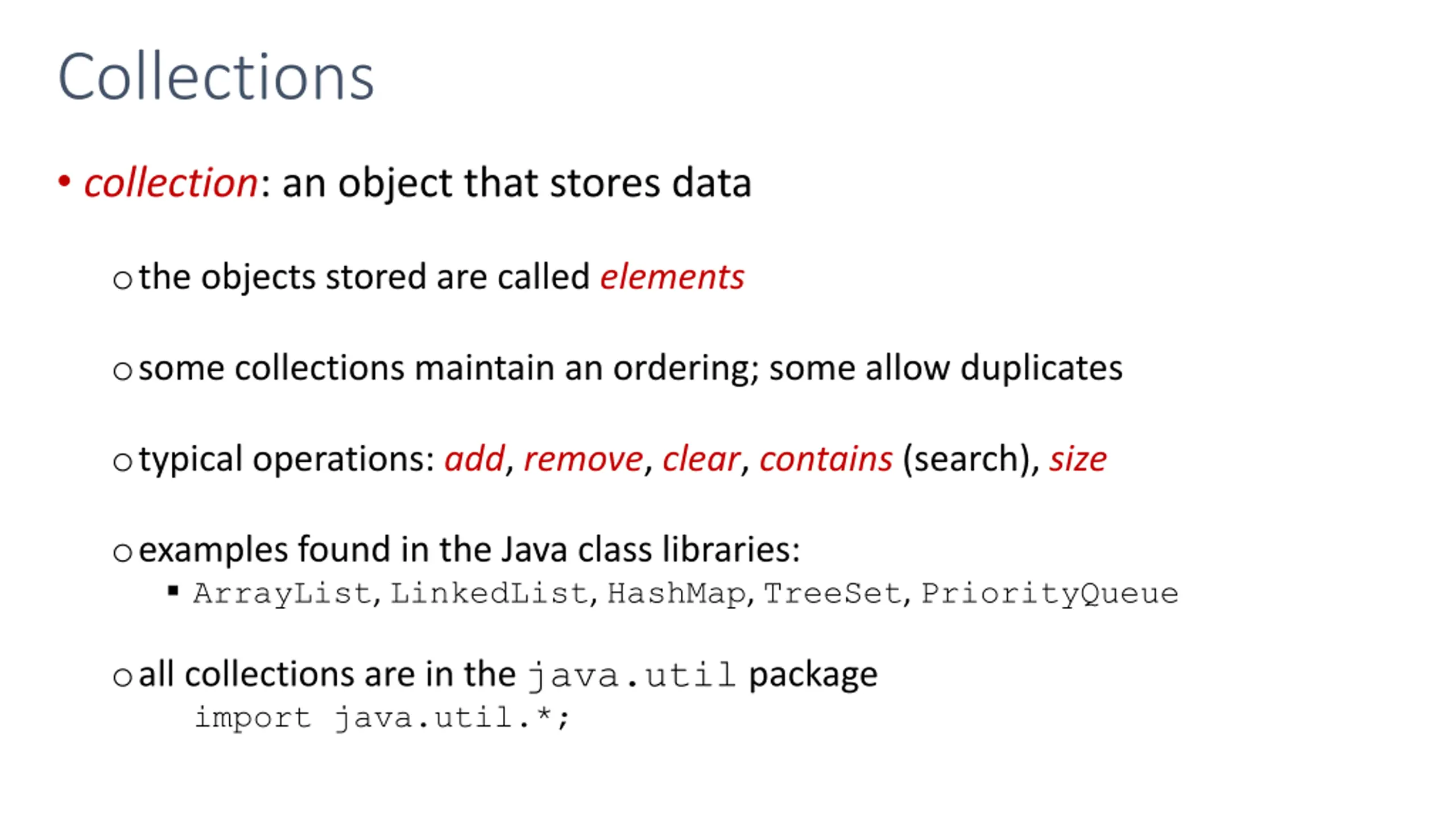This screenshot has width=1456, height=819.
Task: Click the Collections slide title
Action: coord(216,77)
